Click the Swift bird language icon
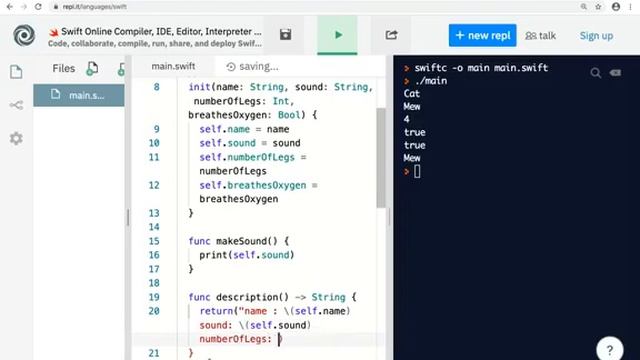This screenshot has height=360, width=640. [x=53, y=32]
